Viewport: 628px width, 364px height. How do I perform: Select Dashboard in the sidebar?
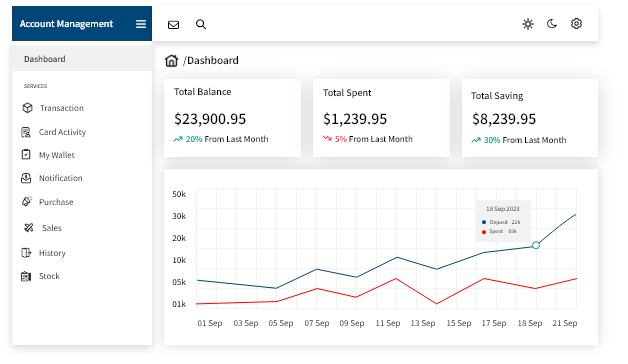[x=82, y=59]
